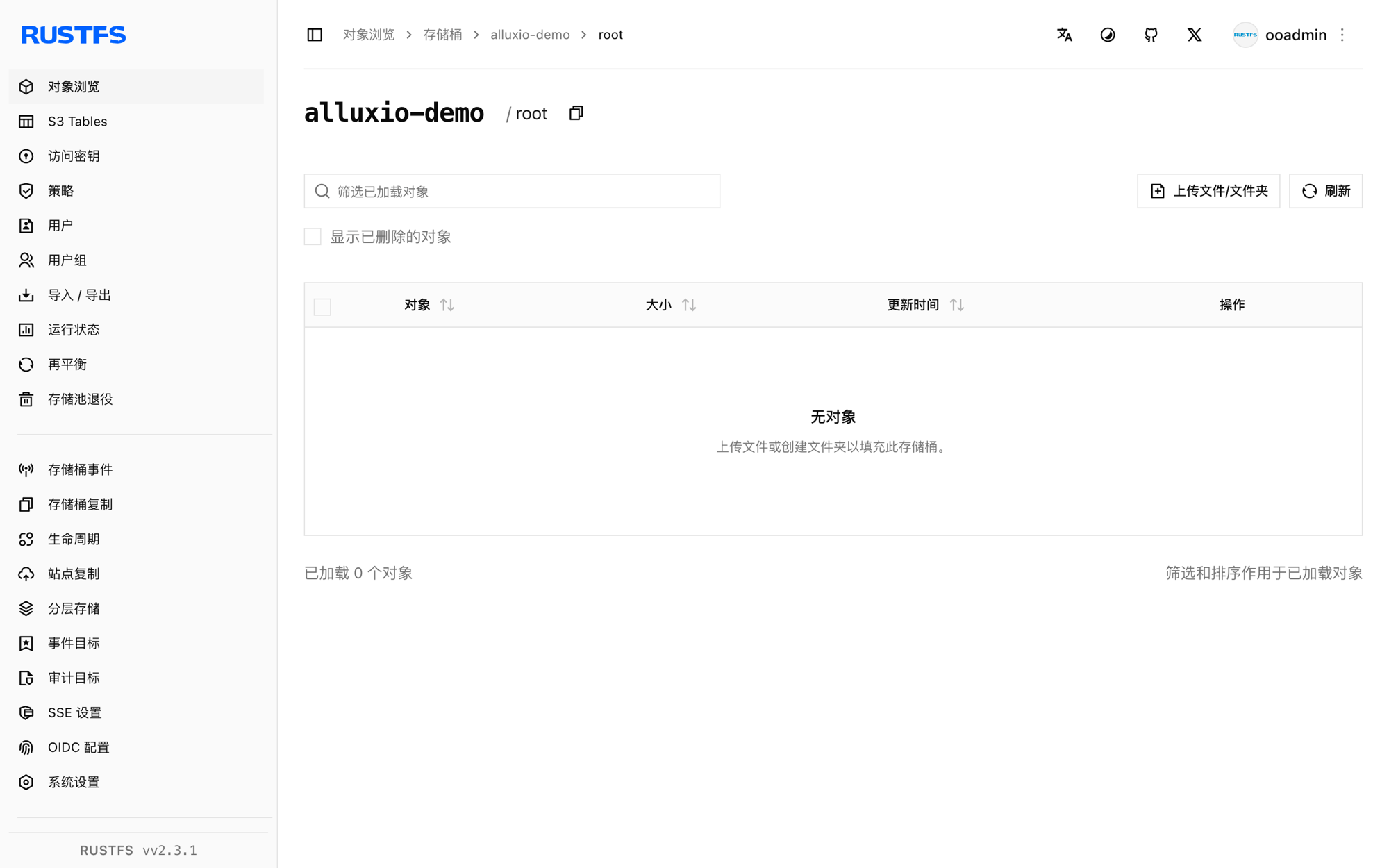Viewport: 1389px width, 868px height.
Task: Open the GitHub link icon
Action: pos(1151,35)
